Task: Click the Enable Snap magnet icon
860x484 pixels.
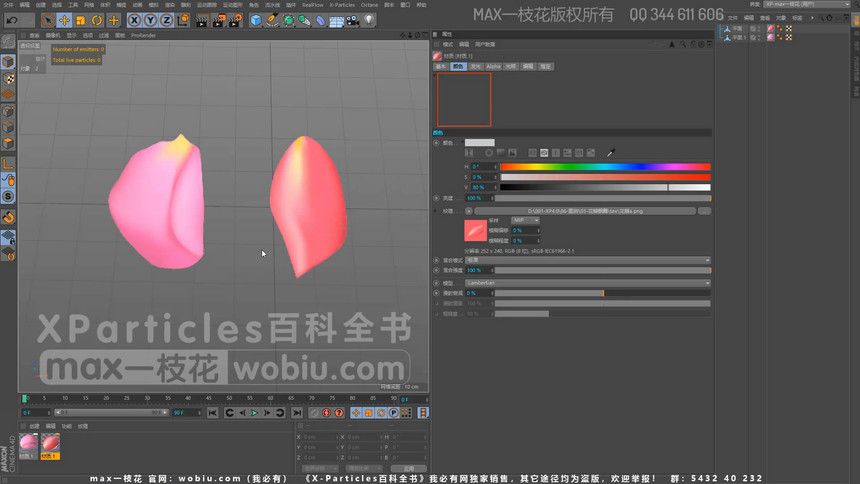Action: (x=8, y=217)
